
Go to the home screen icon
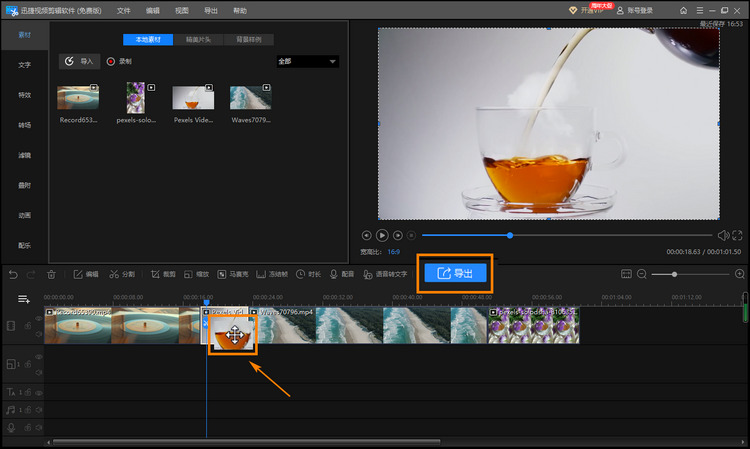684,11
